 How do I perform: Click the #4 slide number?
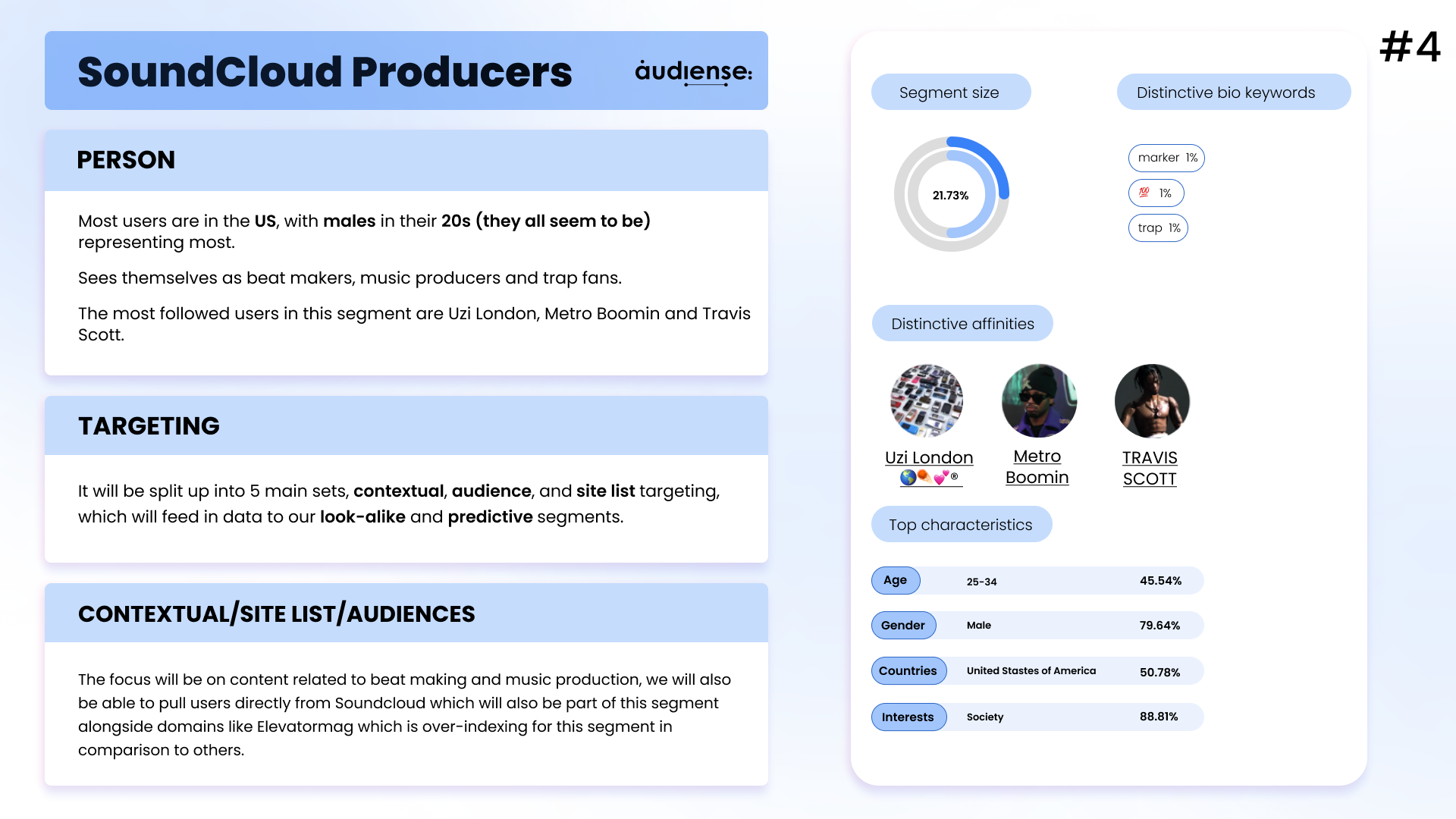[1410, 47]
